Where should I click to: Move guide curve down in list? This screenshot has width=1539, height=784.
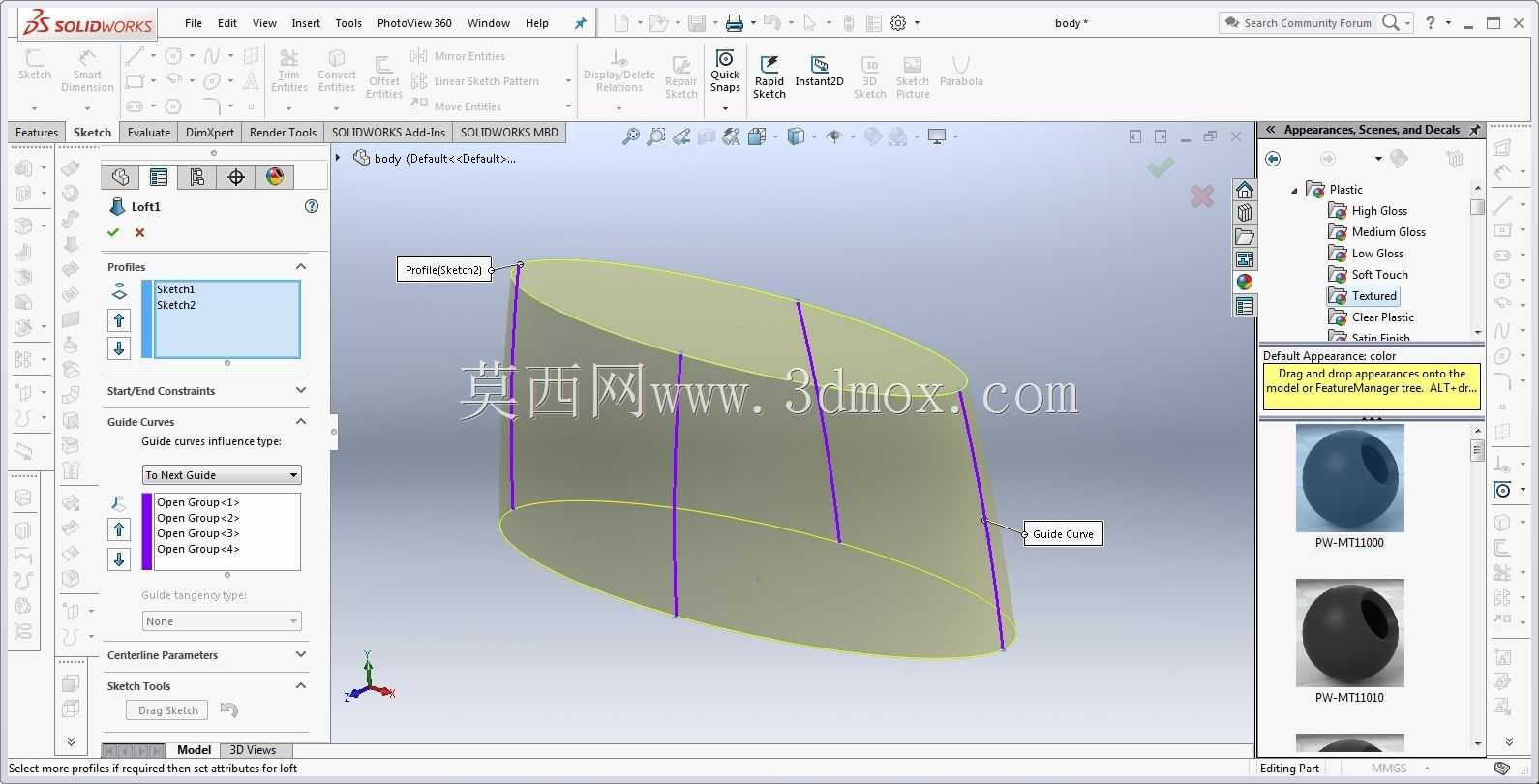(x=119, y=559)
